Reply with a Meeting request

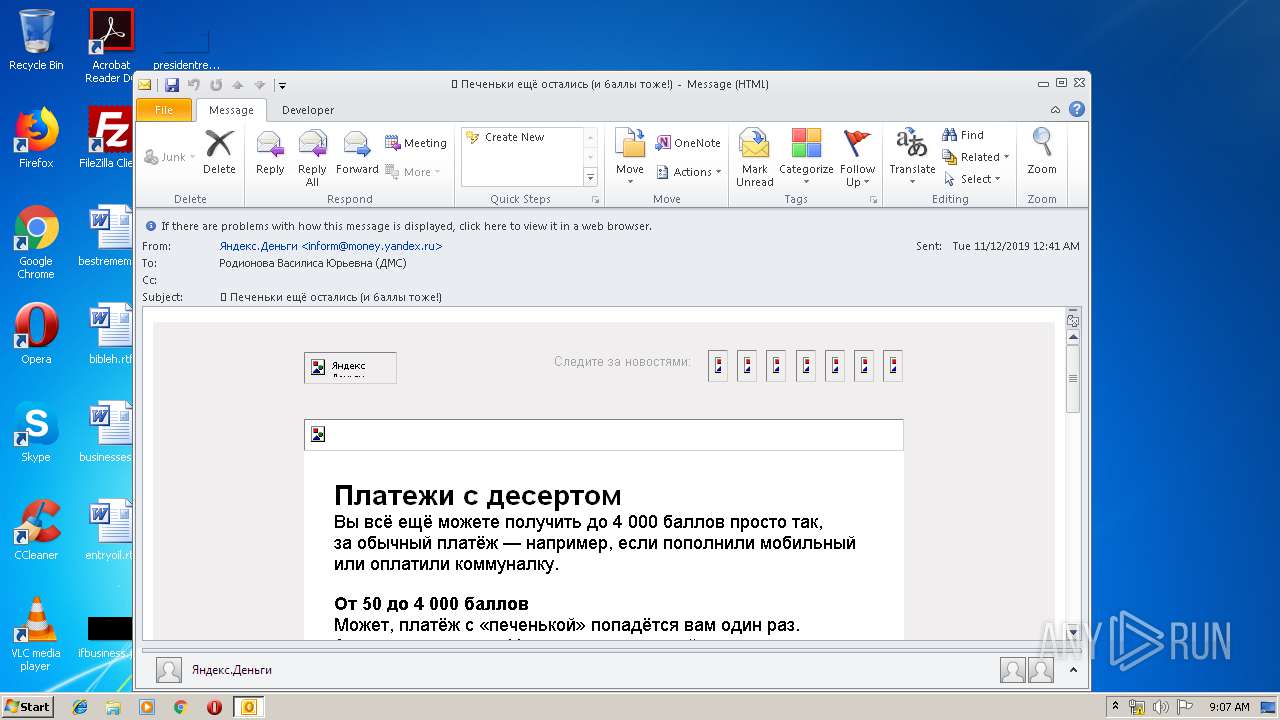click(416, 143)
